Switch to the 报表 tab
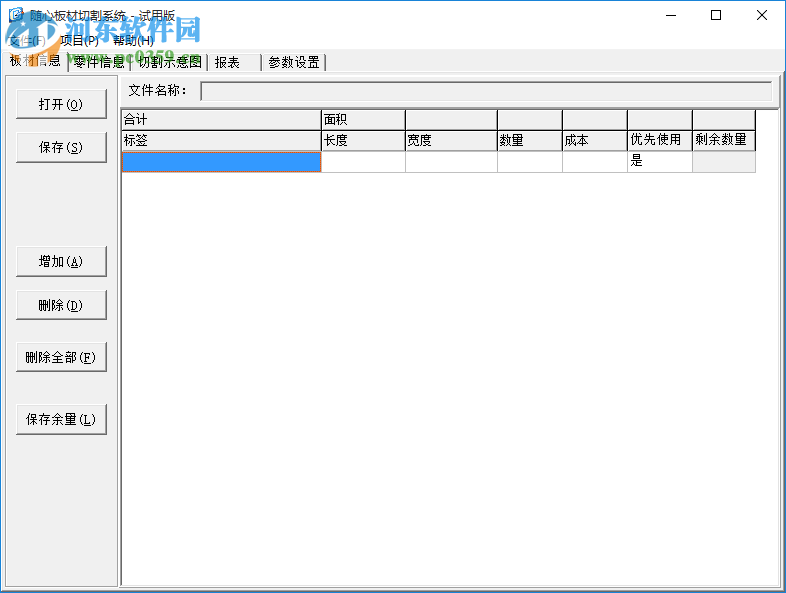 point(234,62)
